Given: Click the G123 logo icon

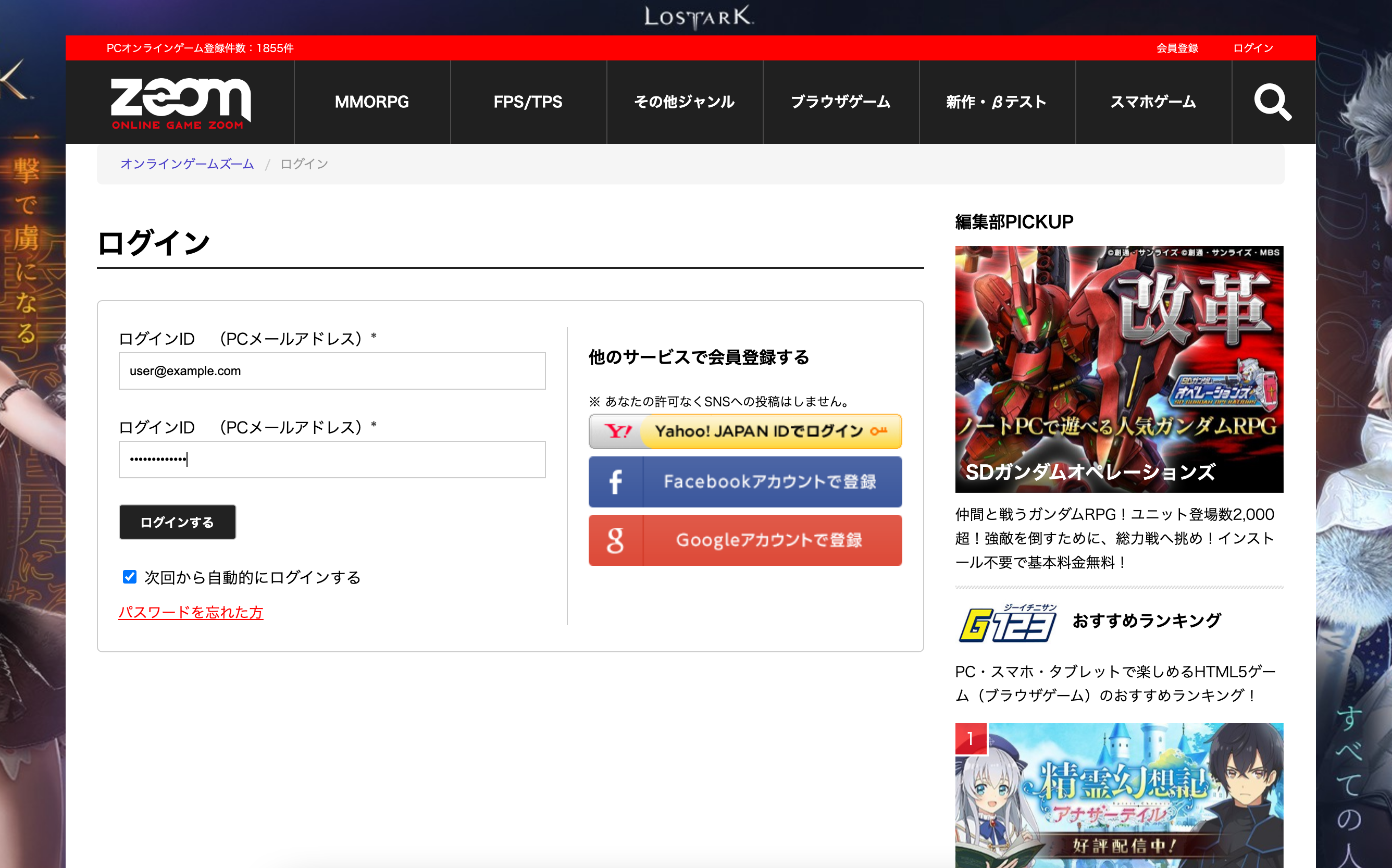Looking at the screenshot, I should tap(1007, 623).
